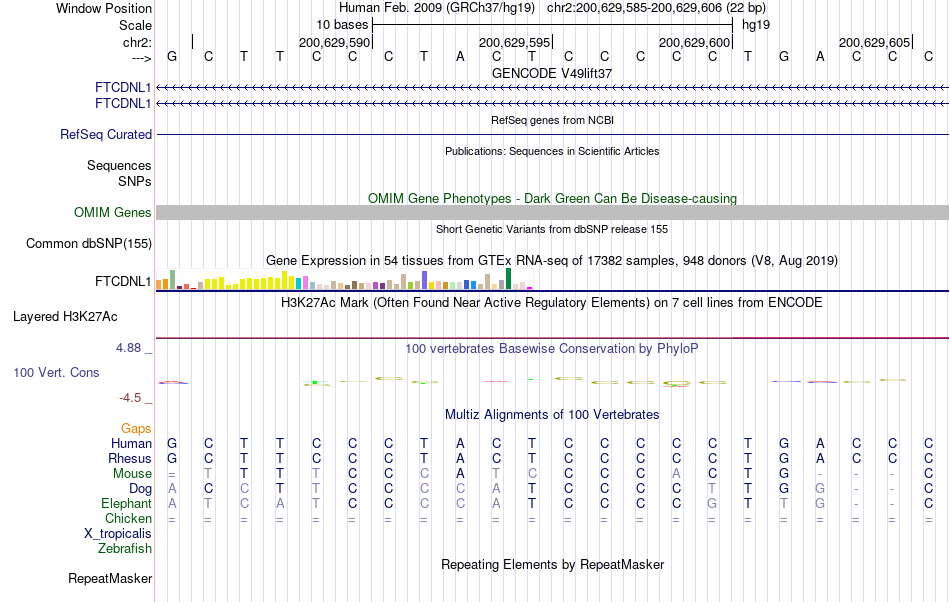Click the 10 bases scale bar

(553, 25)
